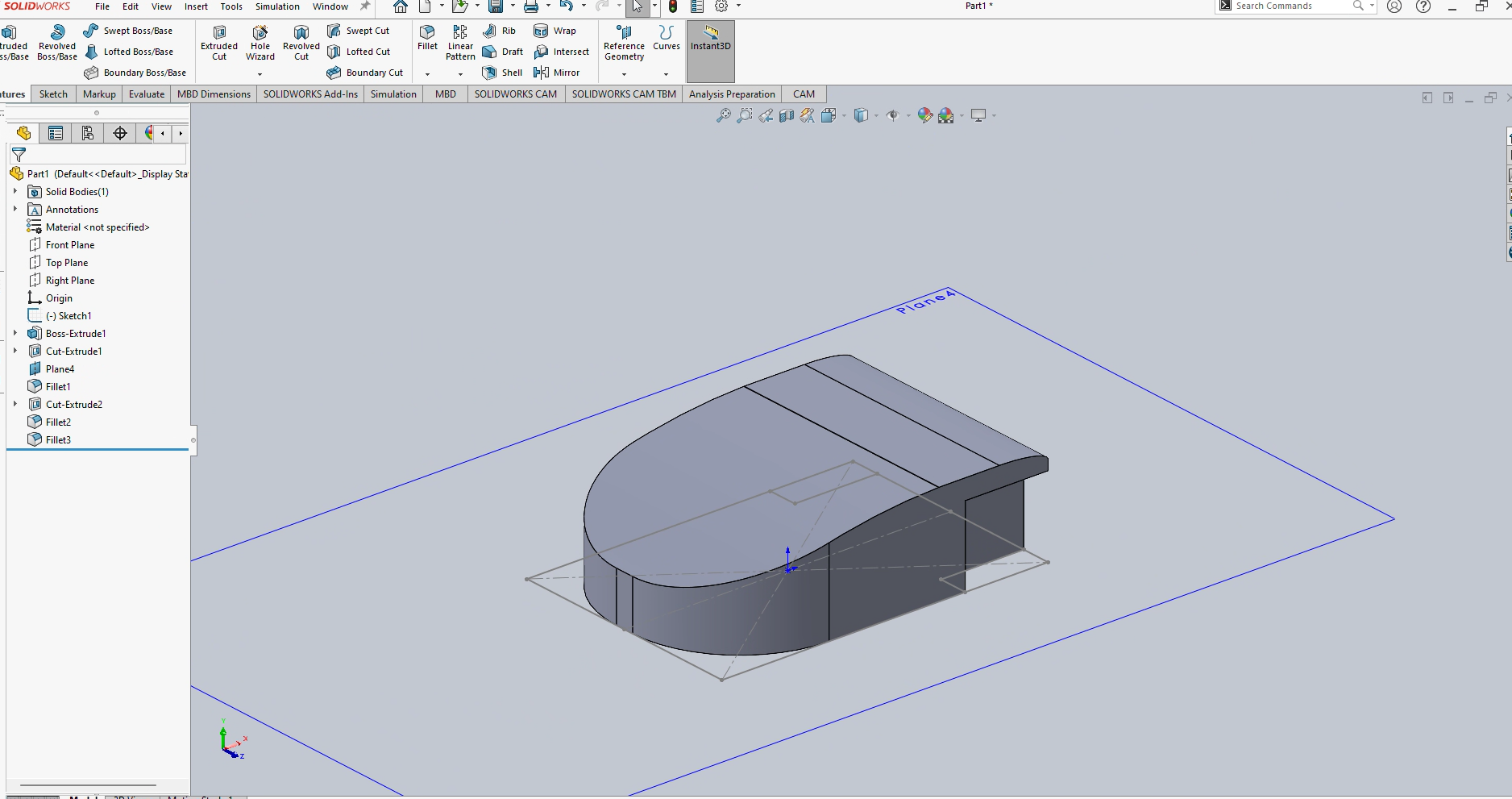Select Plane4 in the feature tree
The height and width of the screenshot is (799, 1512).
(x=60, y=368)
